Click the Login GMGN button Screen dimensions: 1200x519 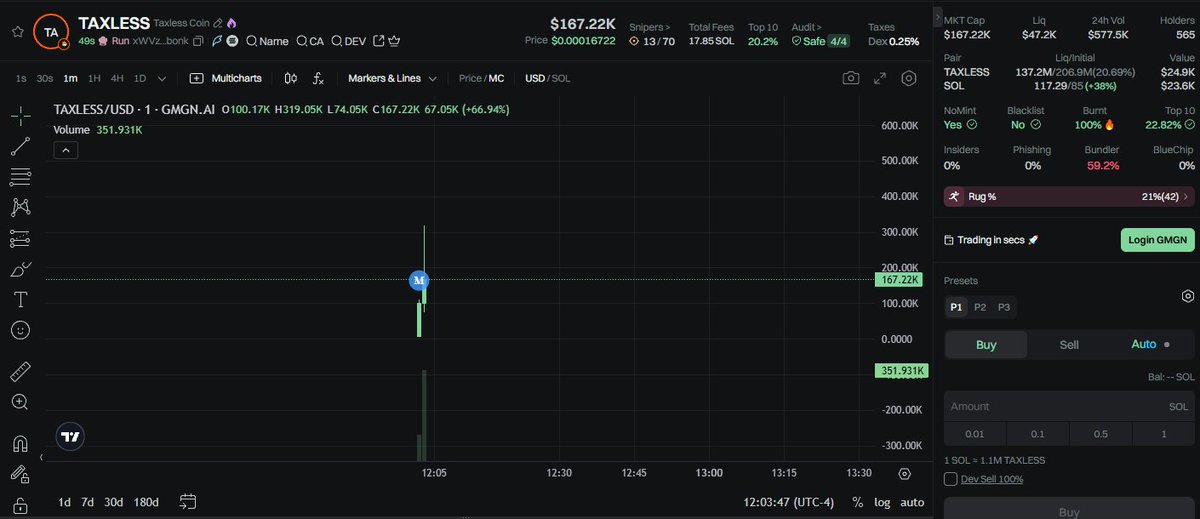(1157, 240)
